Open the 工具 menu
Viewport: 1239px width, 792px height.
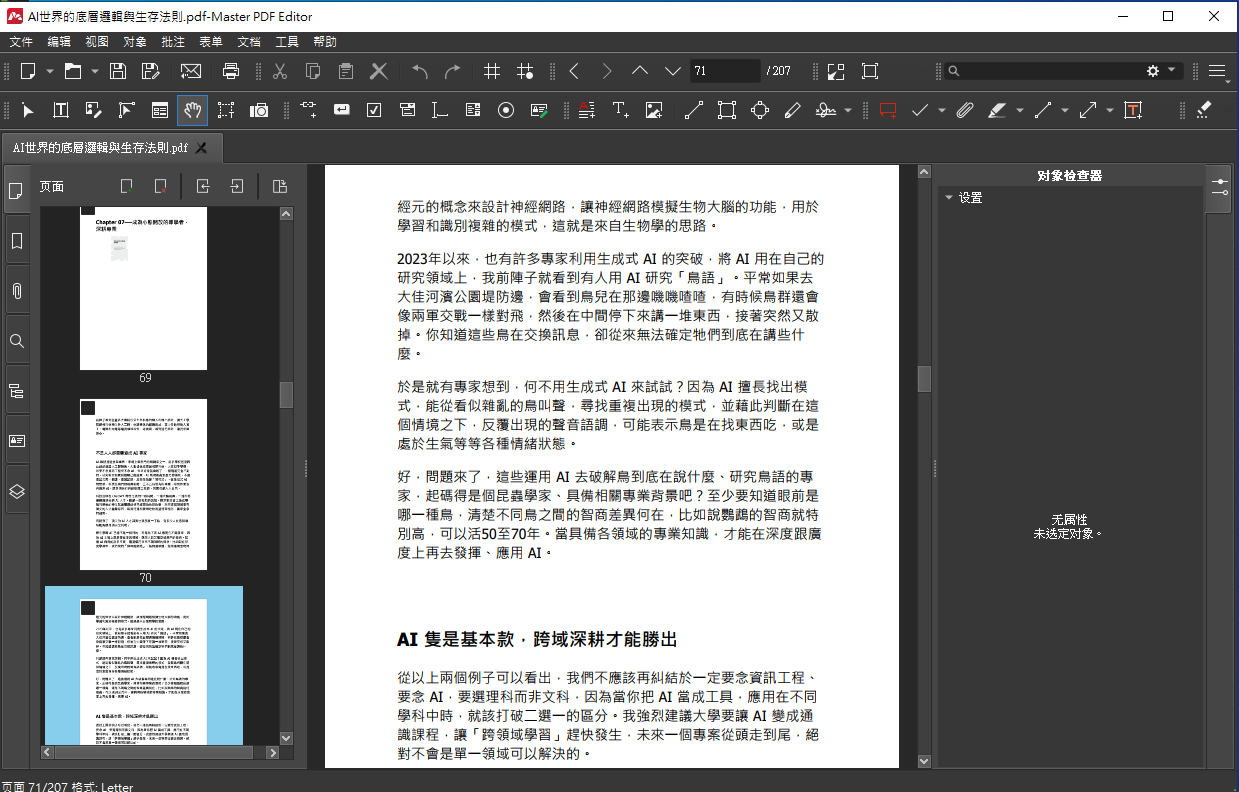click(x=287, y=42)
